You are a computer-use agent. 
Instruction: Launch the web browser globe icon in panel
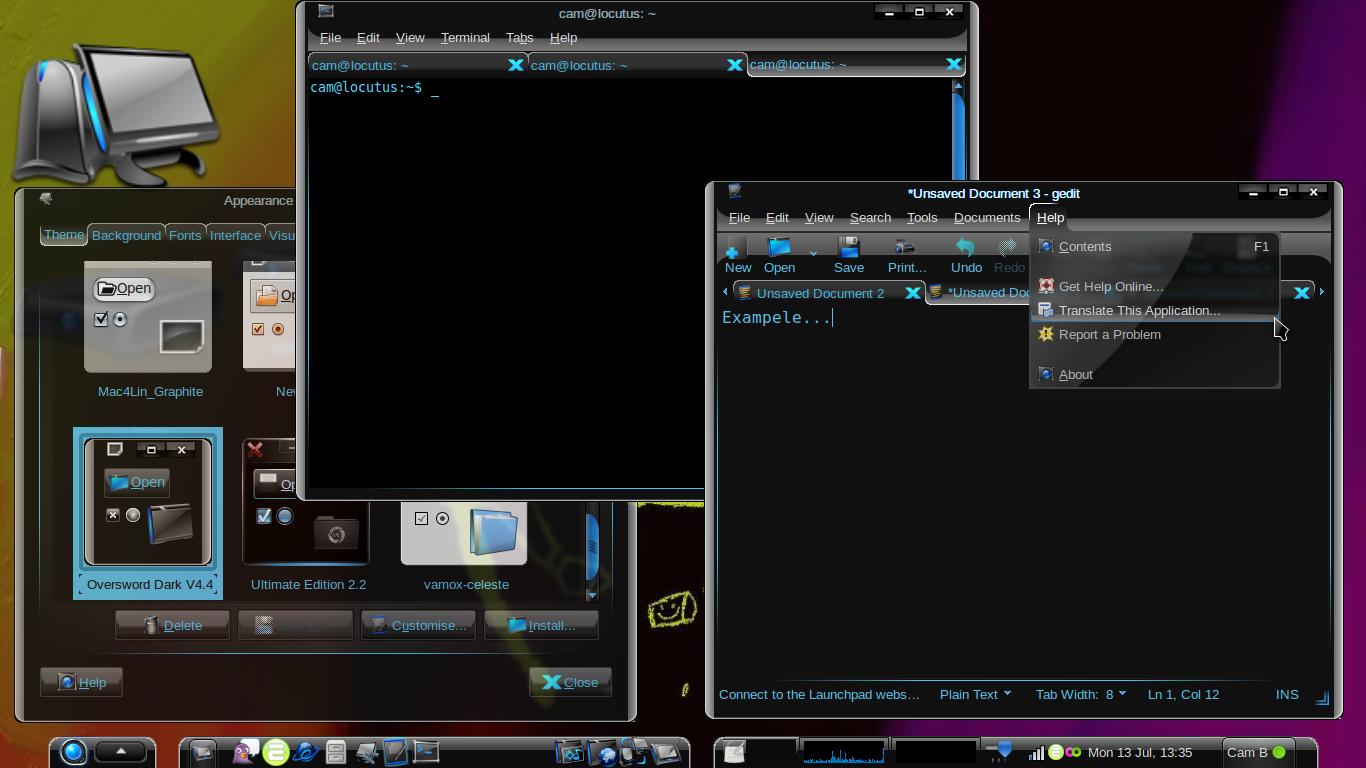tap(306, 752)
